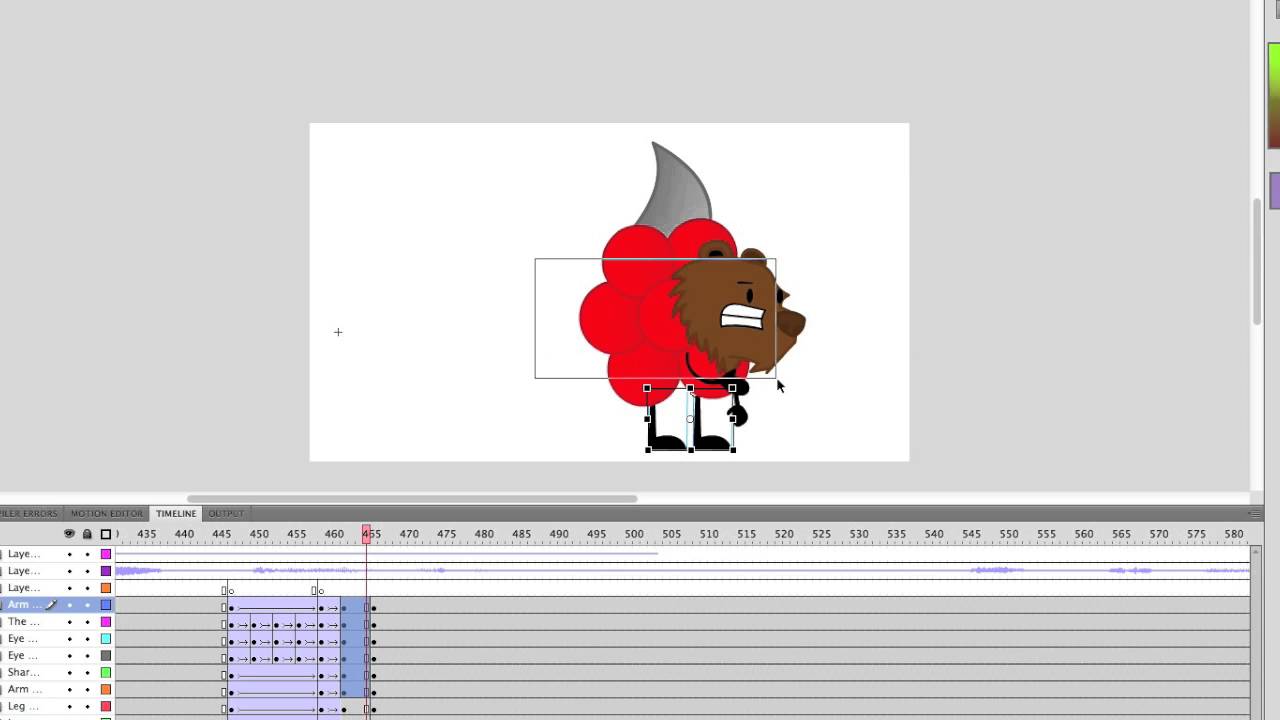Toggle visibility of the top magenta Laye layer
The width and height of the screenshot is (1280, 720).
[69, 554]
